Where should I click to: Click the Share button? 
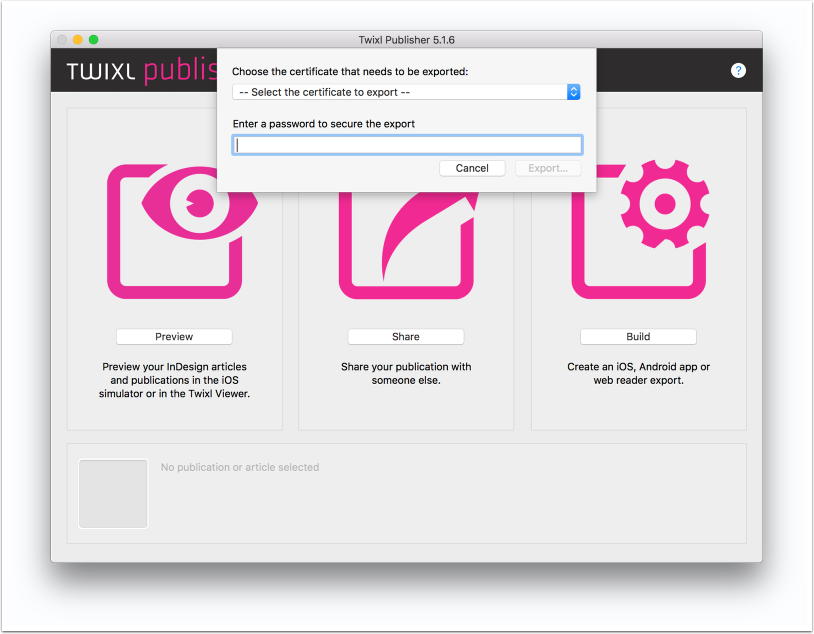[x=405, y=336]
